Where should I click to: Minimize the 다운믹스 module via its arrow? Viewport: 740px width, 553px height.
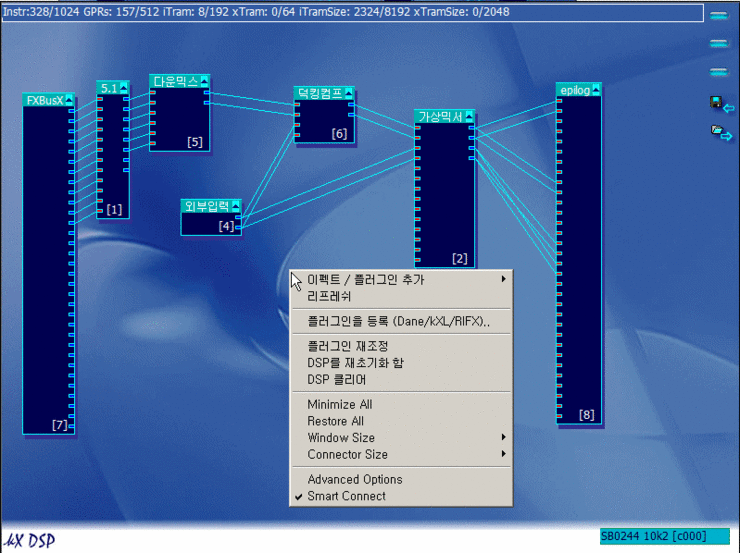point(204,82)
